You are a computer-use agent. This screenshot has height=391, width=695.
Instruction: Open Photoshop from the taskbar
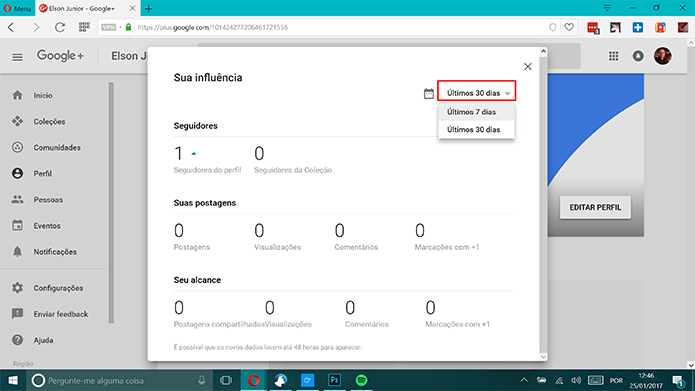335,380
